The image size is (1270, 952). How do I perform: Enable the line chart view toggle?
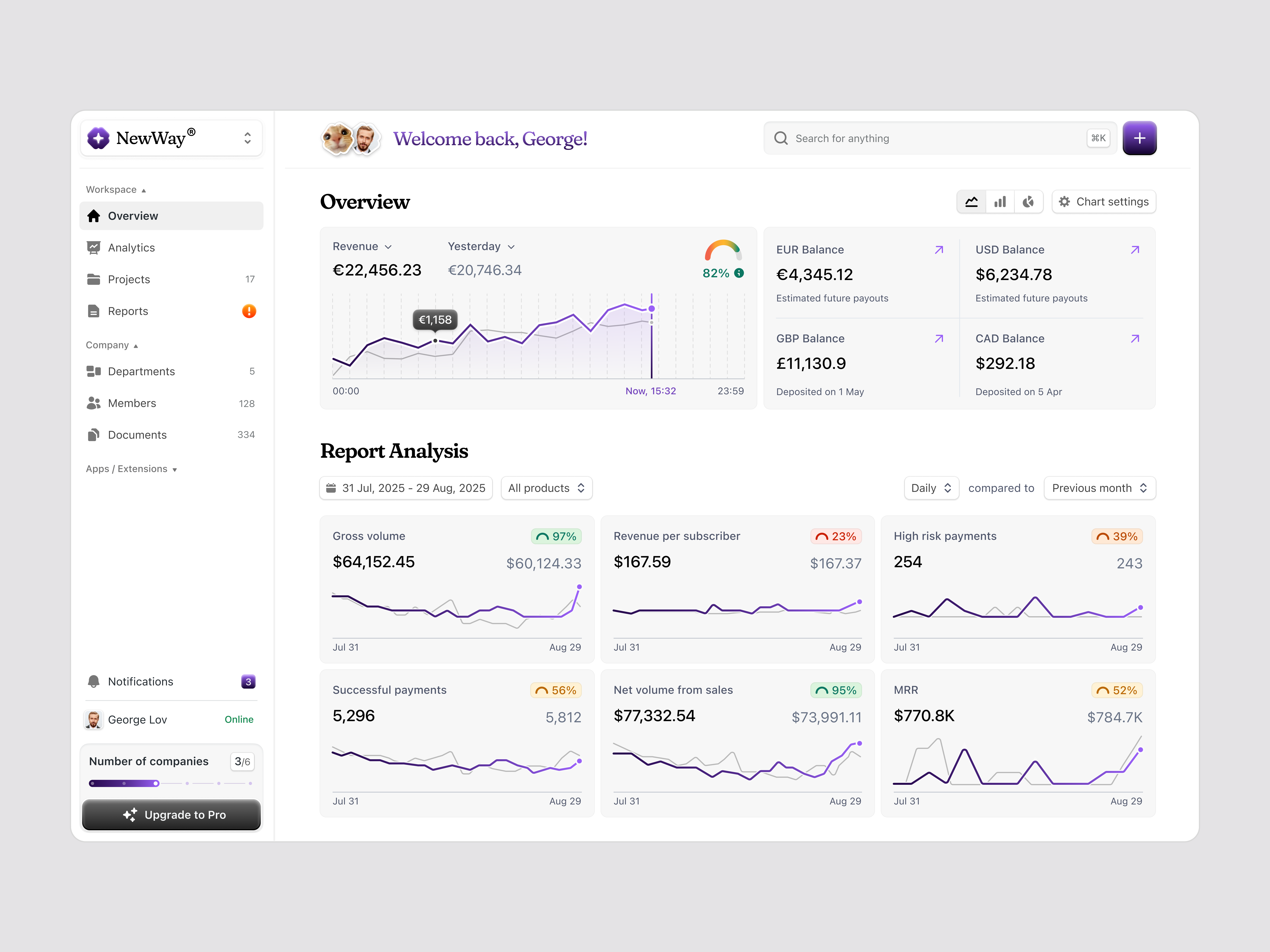pos(971,202)
